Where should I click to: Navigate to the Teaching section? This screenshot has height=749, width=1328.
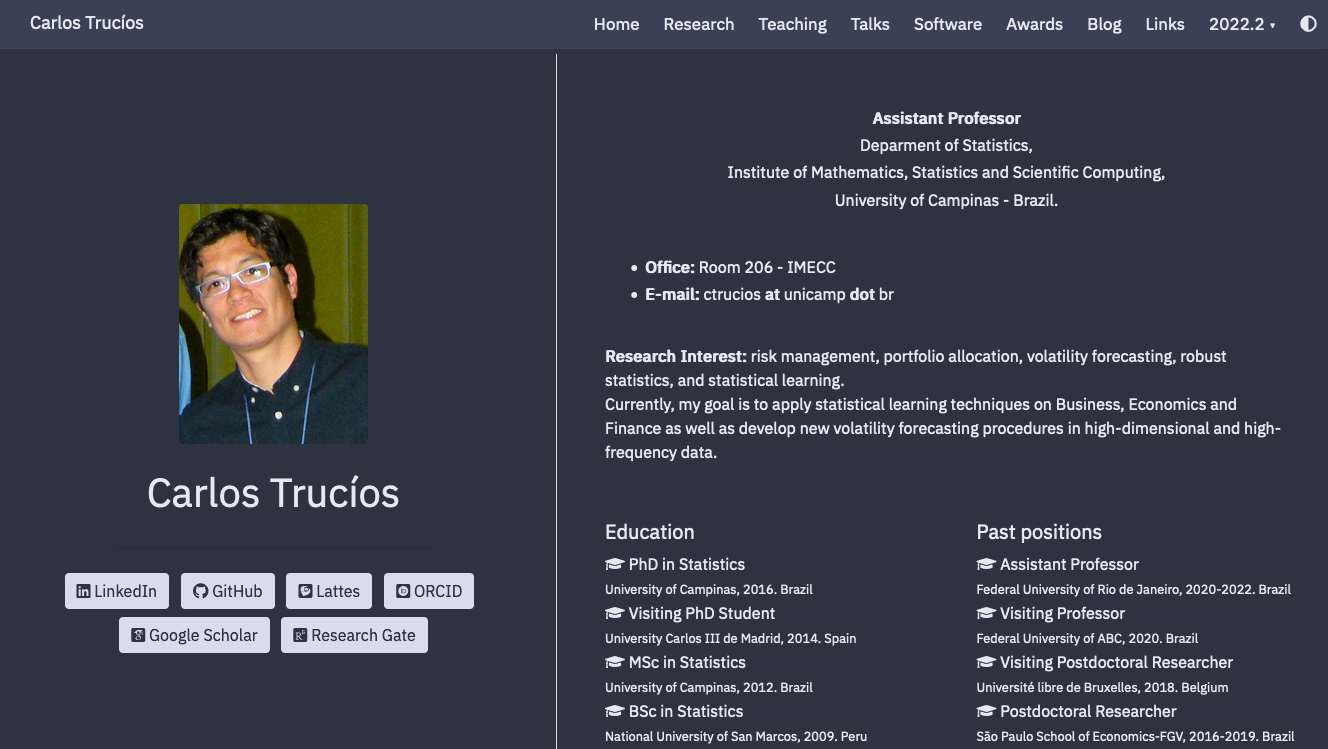click(792, 24)
